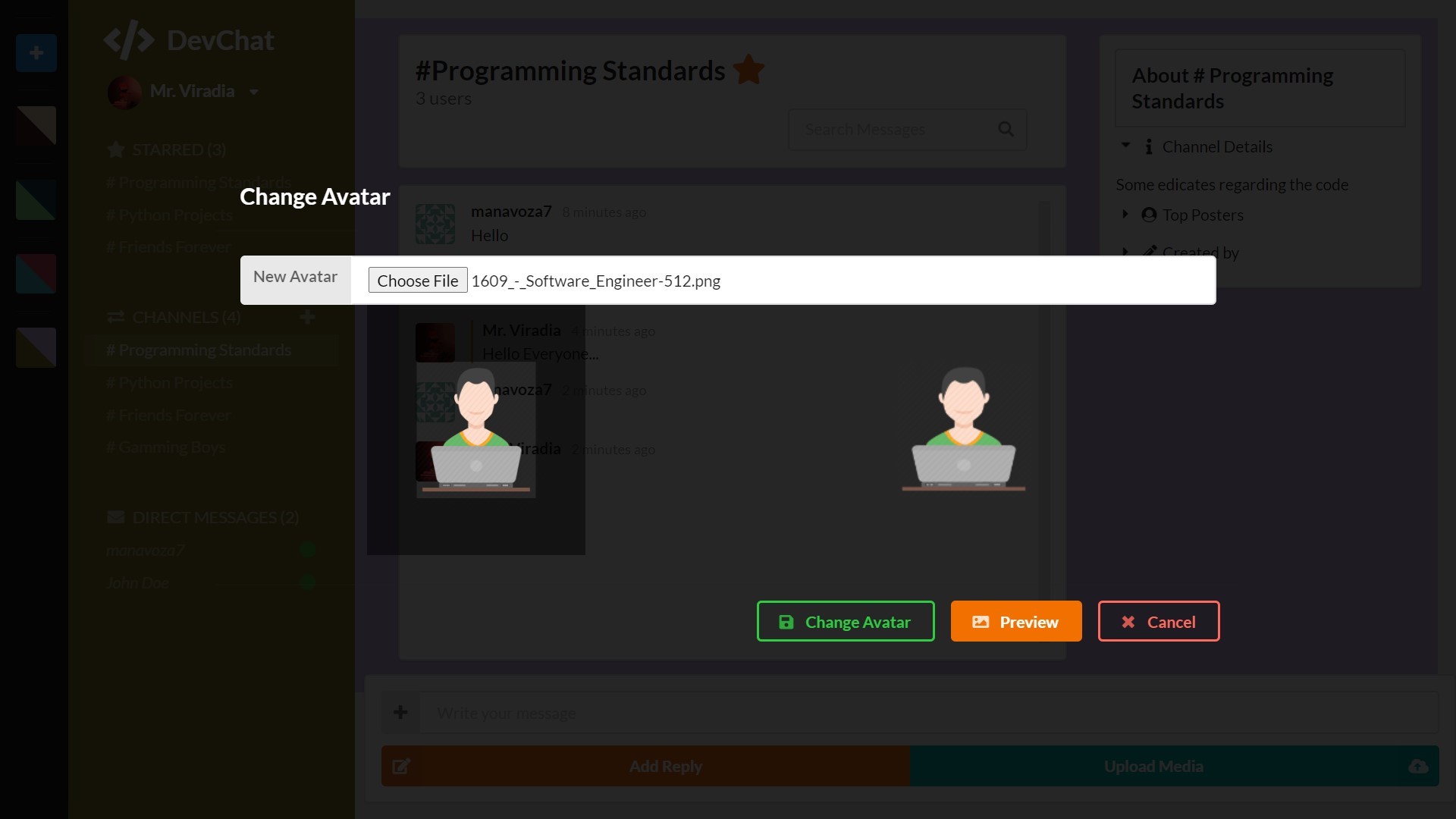Select the red and teal theme swatch
1456x819 pixels.
click(x=36, y=274)
